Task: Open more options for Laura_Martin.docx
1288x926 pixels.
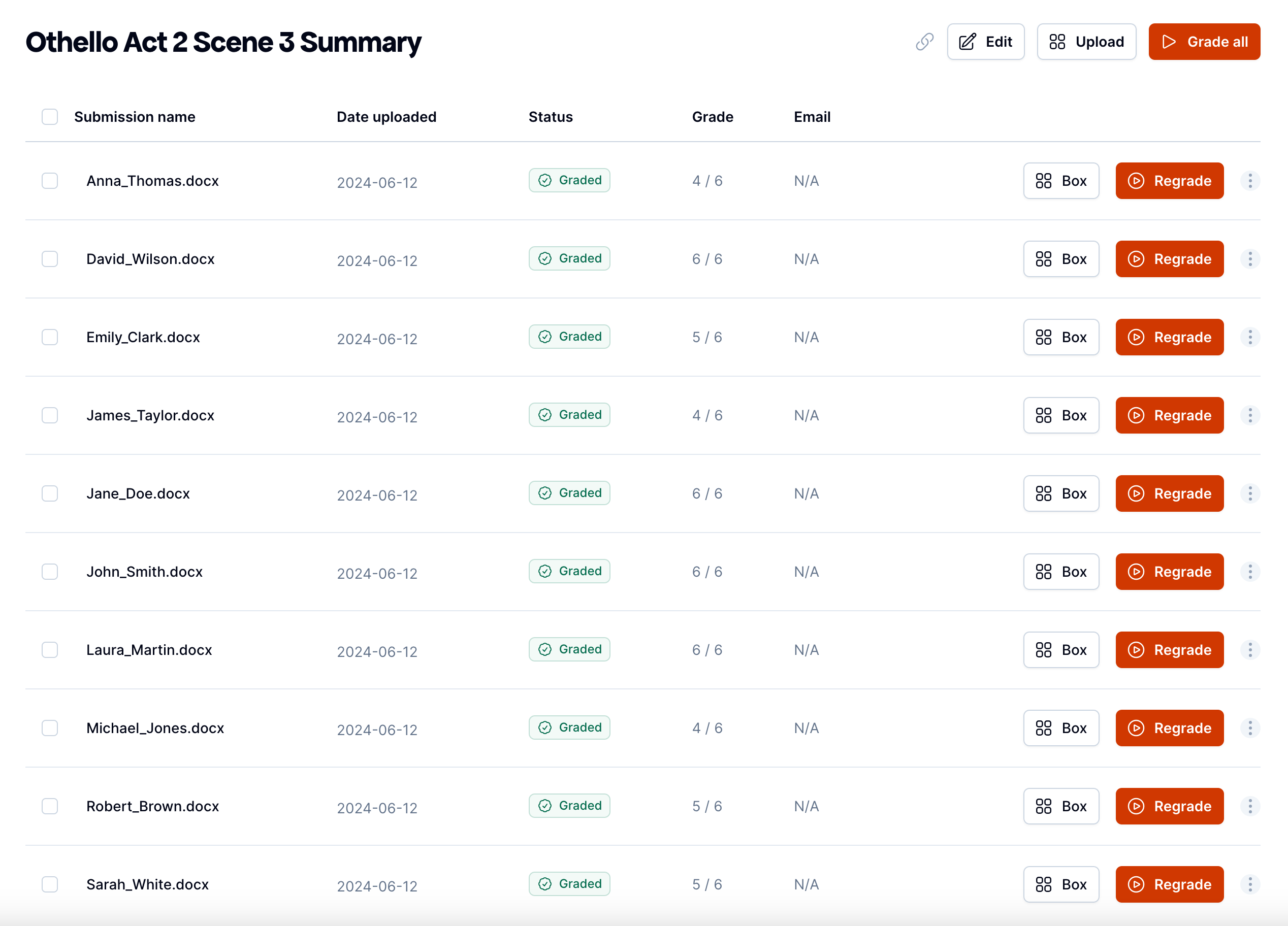Action: pos(1249,649)
